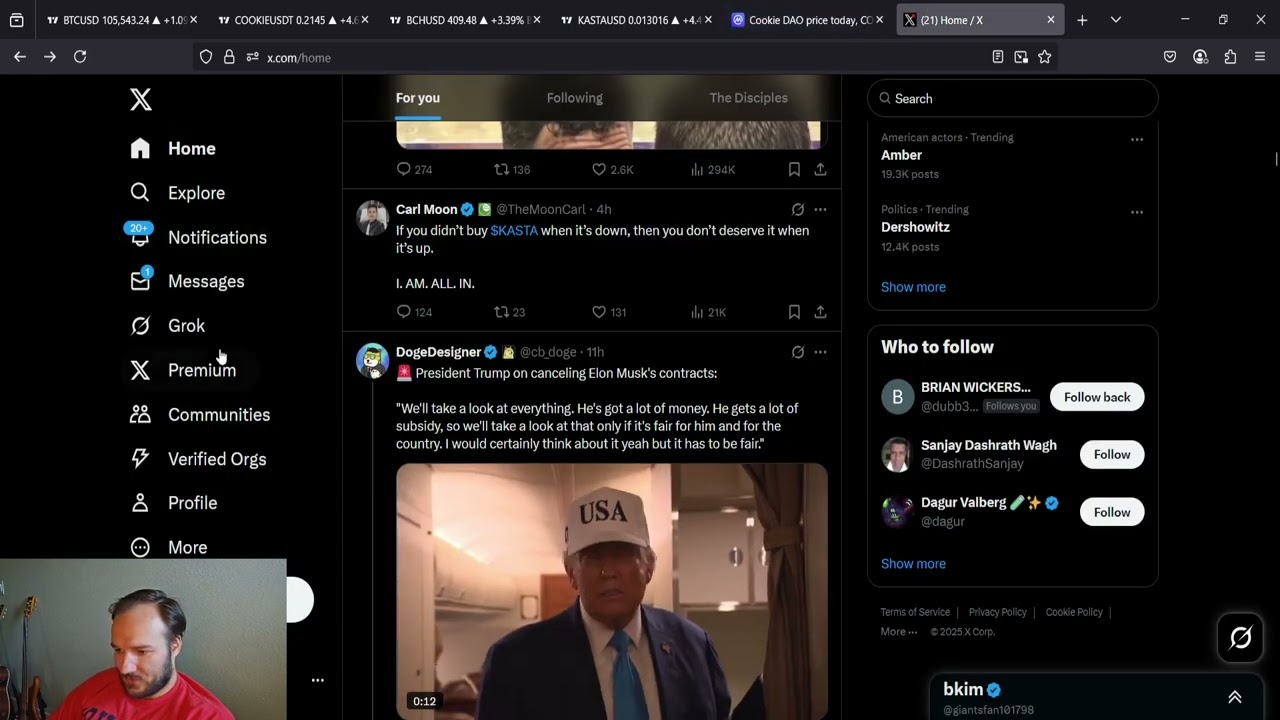Screen dimensions: 1280x720
Task: Open more options on DogeDesigner's post
Action: click(x=820, y=352)
